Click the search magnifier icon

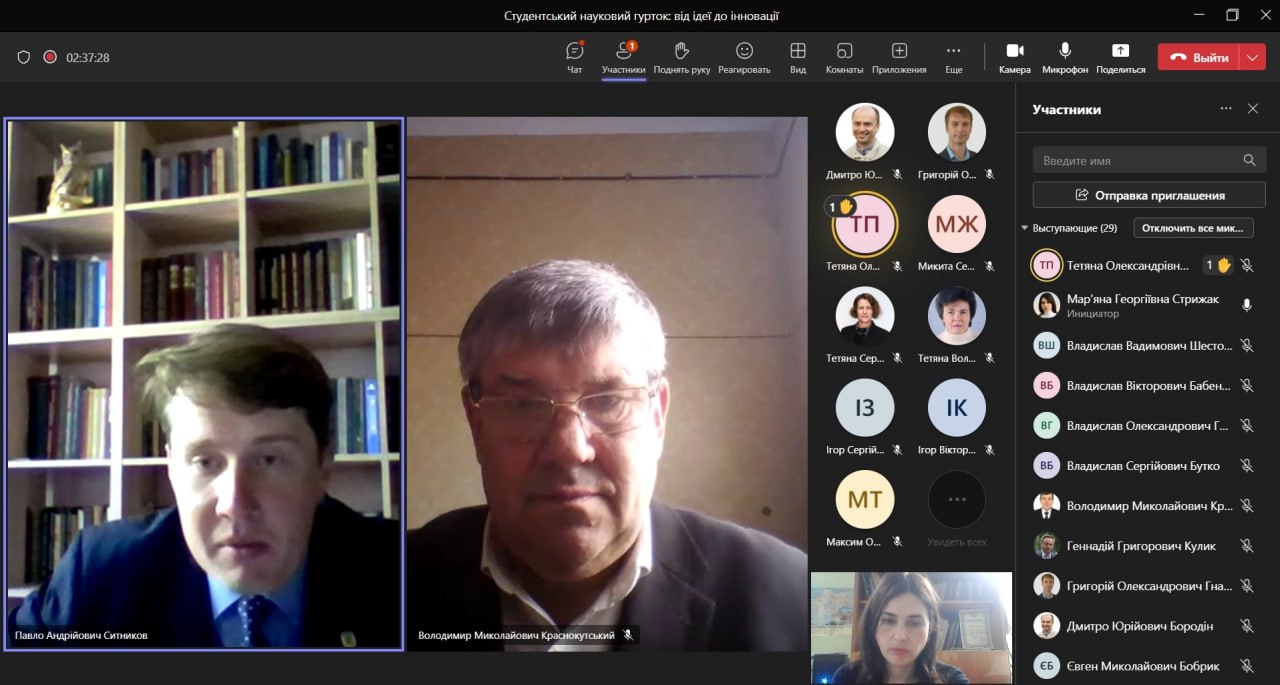coord(1249,160)
